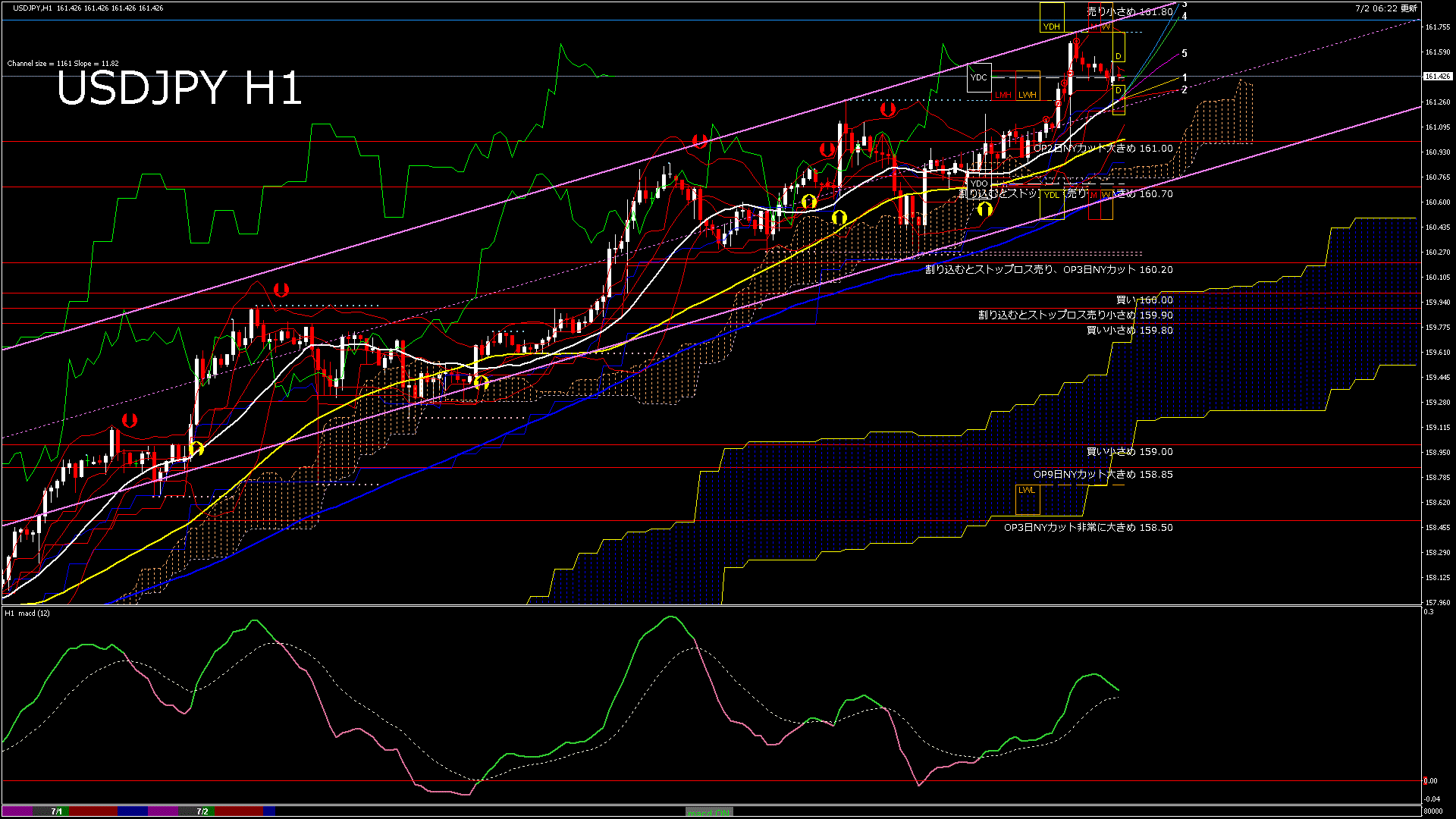1456x819 pixels.
Task: Select the 割り込むとストップロス売り小さめ 159.90 label
Action: 1075,315
